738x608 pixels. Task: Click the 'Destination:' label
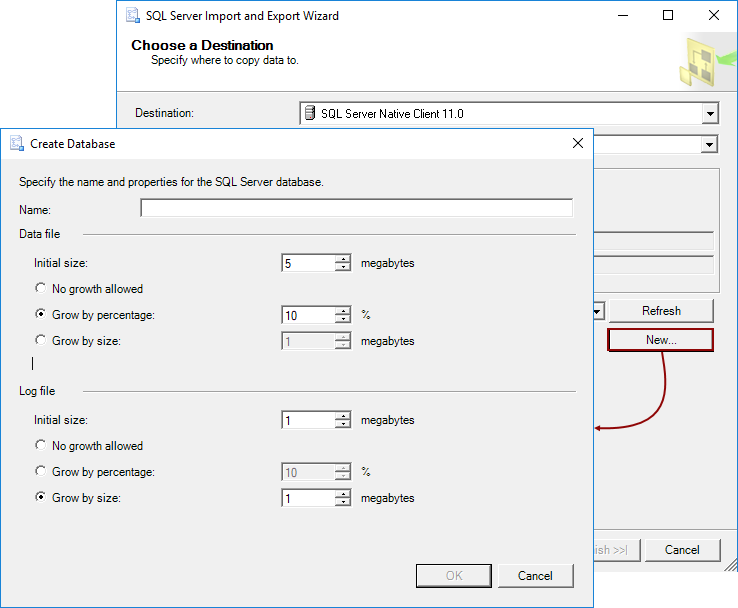tap(164, 113)
